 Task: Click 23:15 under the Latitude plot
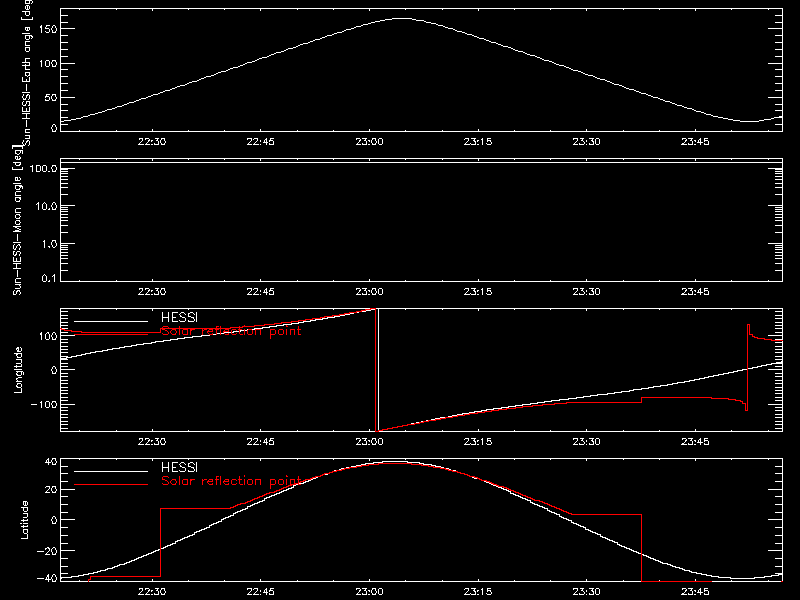tap(478, 592)
